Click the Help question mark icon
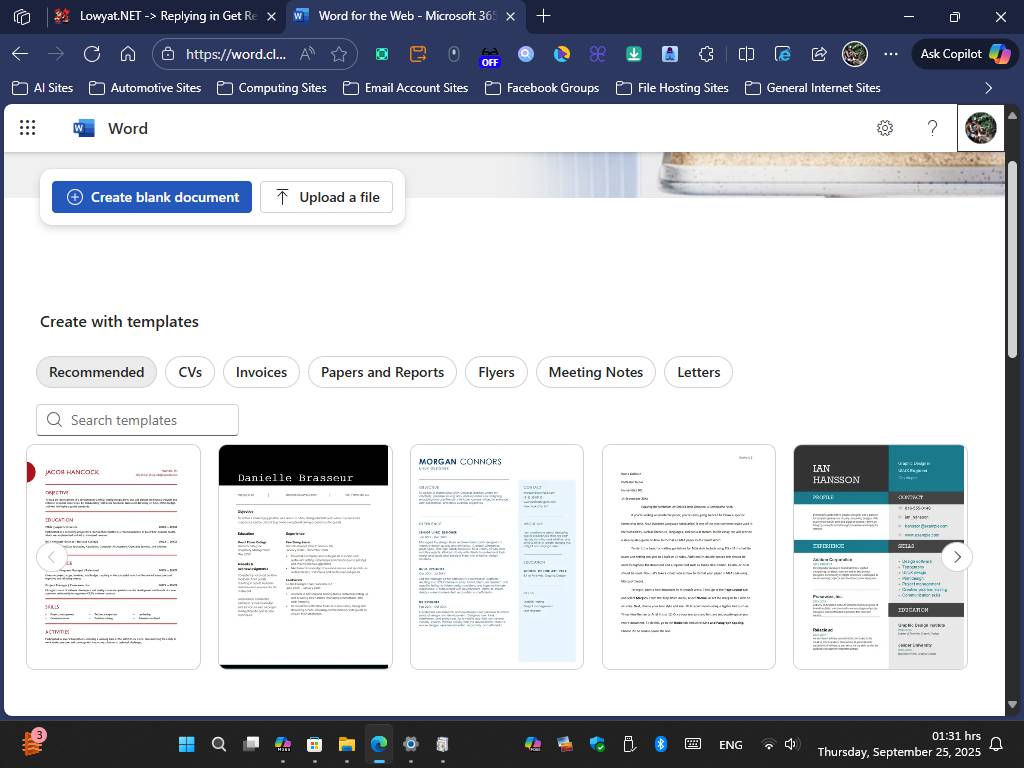 932,128
